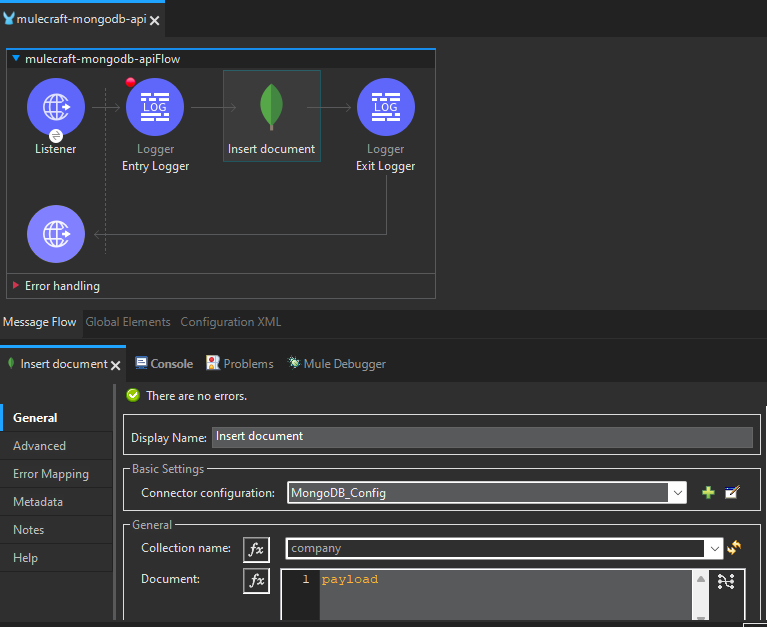Click the Display Name text field
Image resolution: width=767 pixels, height=627 pixels.
pyautogui.click(x=481, y=437)
